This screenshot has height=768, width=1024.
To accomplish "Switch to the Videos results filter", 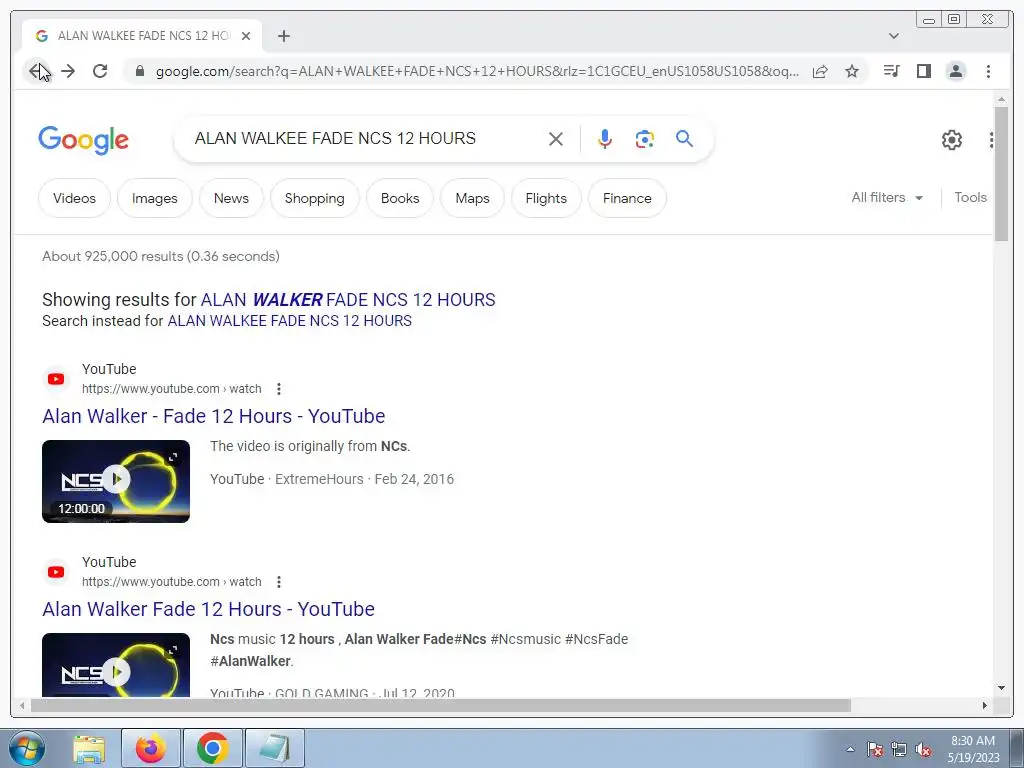I will [x=74, y=198].
